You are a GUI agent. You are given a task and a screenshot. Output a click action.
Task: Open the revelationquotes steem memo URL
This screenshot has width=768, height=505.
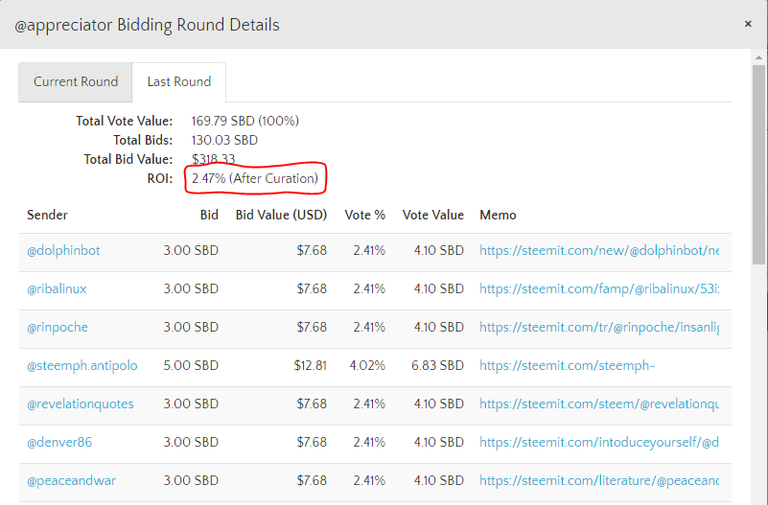[x=599, y=404]
